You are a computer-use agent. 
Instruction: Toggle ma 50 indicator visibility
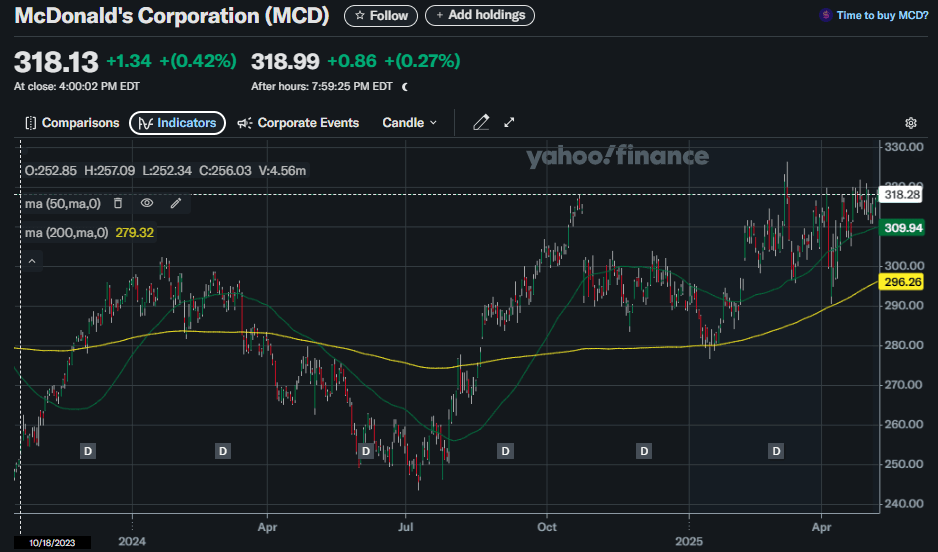[x=146, y=203]
